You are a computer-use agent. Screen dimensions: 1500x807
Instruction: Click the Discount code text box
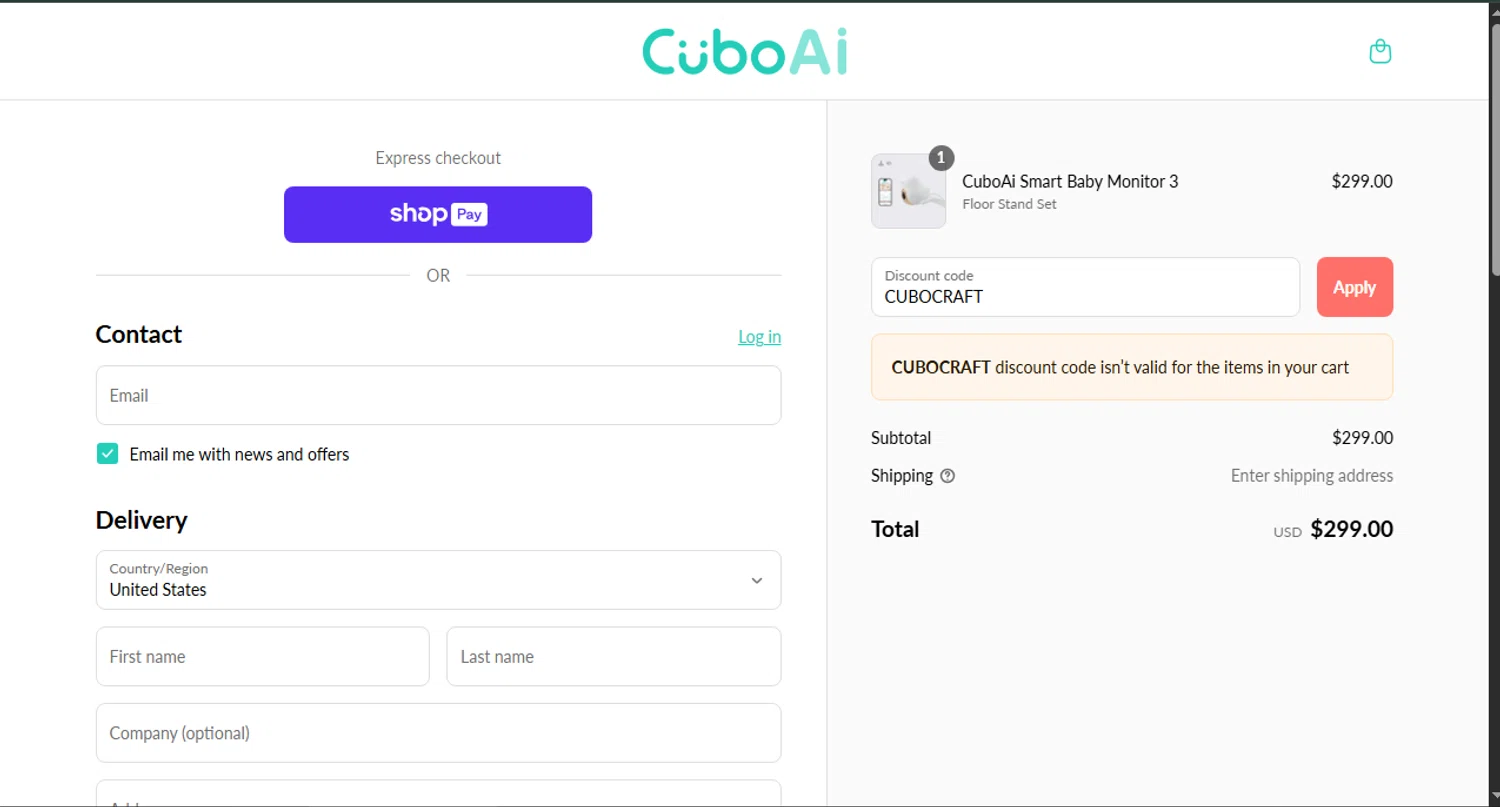tap(1085, 287)
